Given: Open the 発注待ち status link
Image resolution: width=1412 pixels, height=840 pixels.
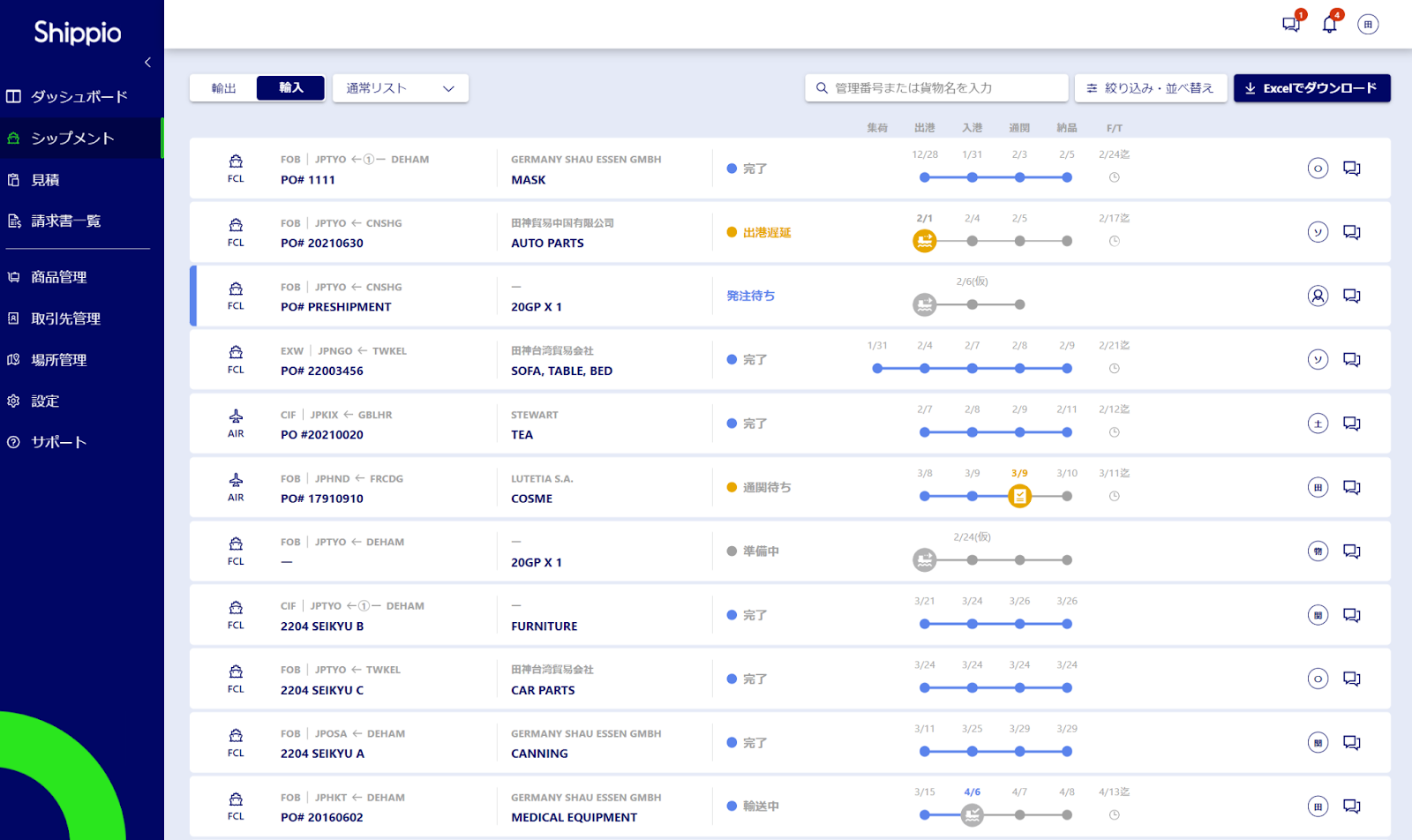Looking at the screenshot, I should (750, 296).
